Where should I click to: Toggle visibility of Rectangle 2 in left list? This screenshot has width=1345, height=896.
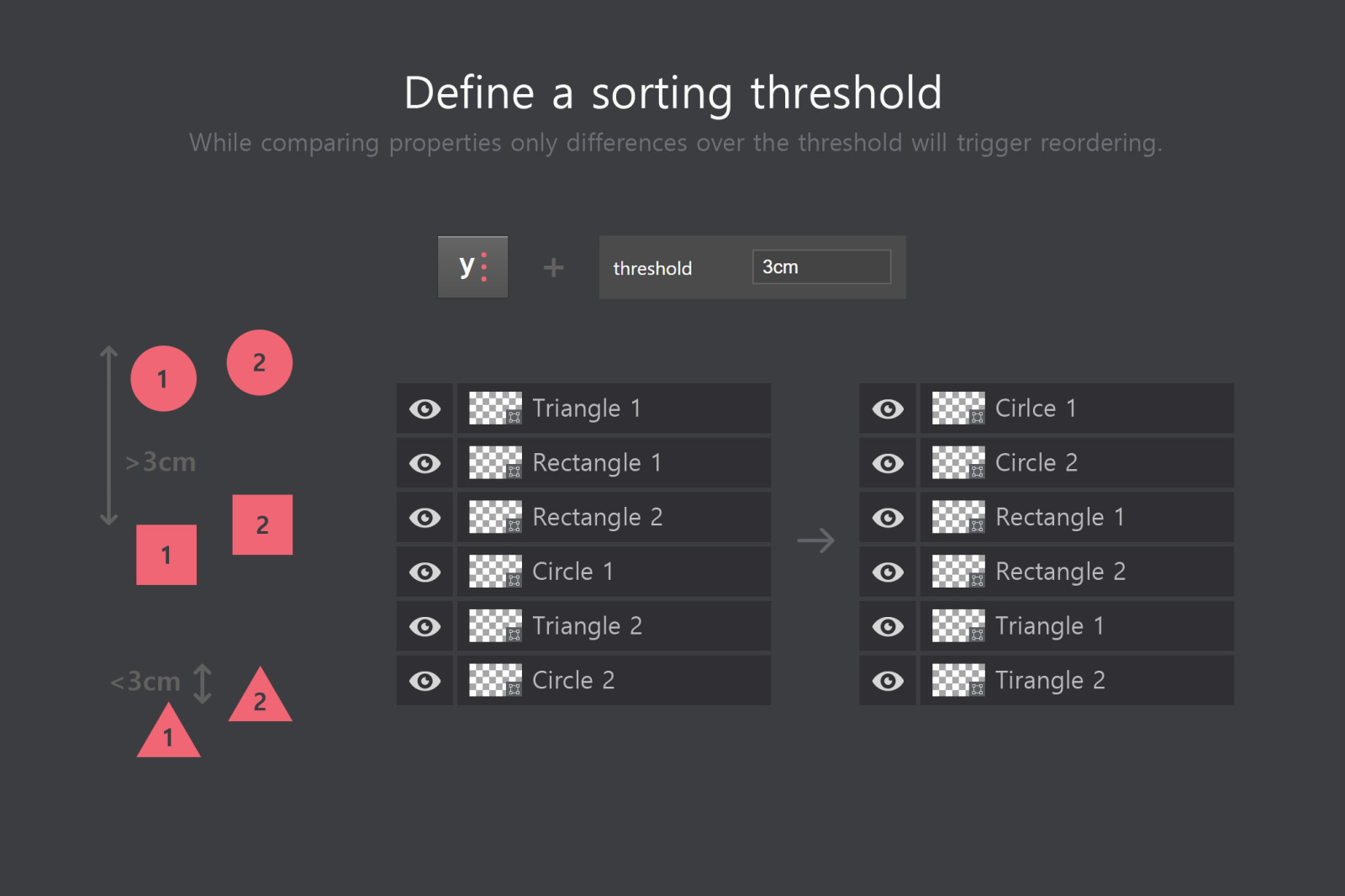[x=425, y=517]
